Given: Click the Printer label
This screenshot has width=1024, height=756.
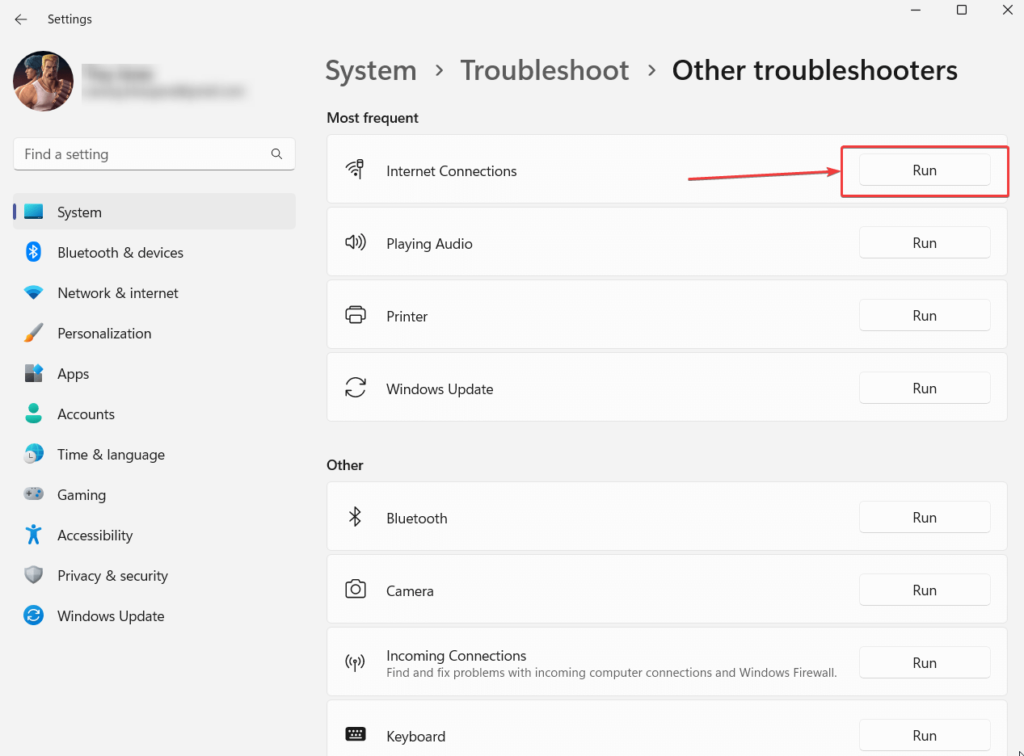Looking at the screenshot, I should pyautogui.click(x=407, y=317).
